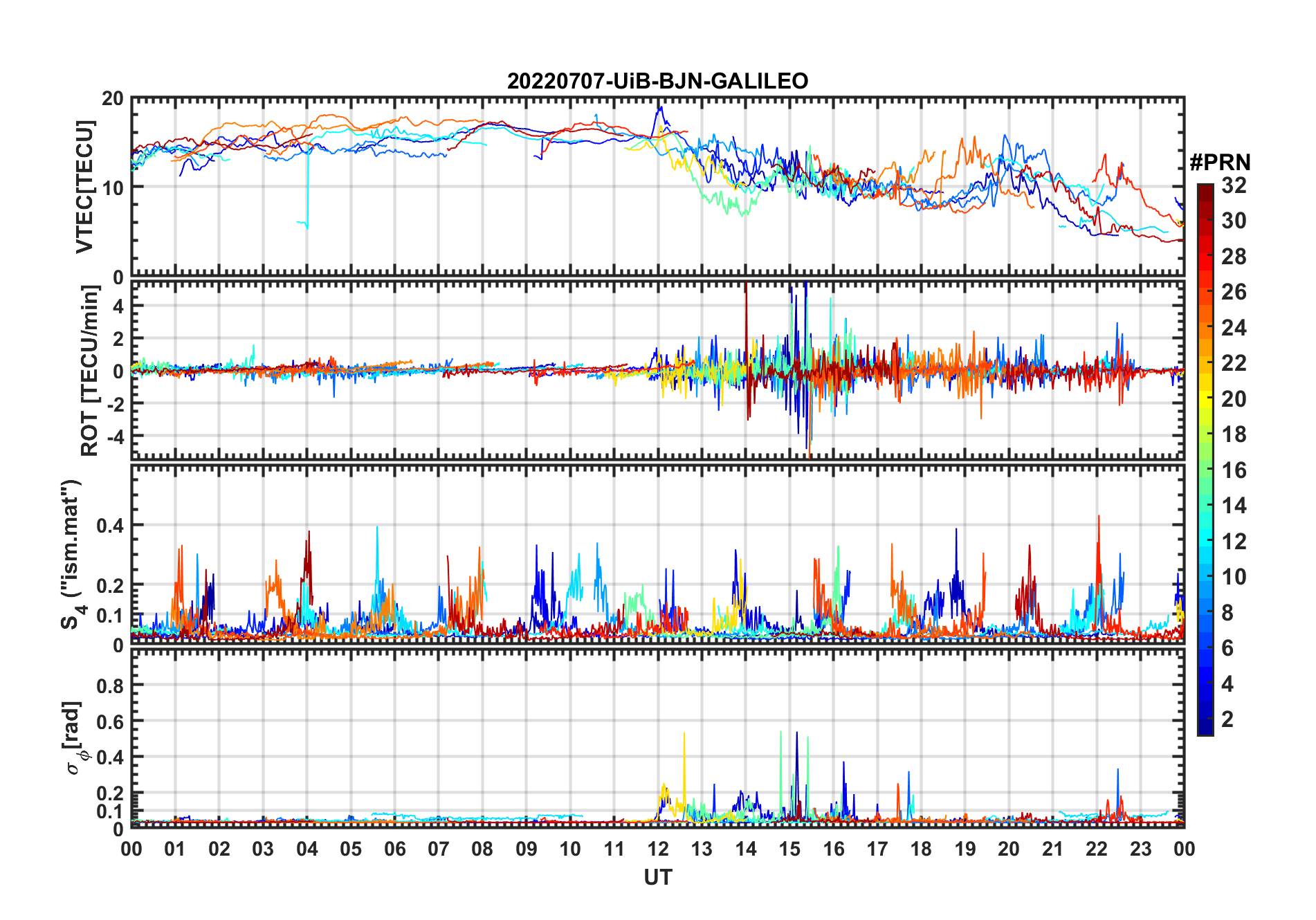The image size is (1316, 920).
Task: Click the sigma phi [rad] axis label
Action: click(x=73, y=737)
